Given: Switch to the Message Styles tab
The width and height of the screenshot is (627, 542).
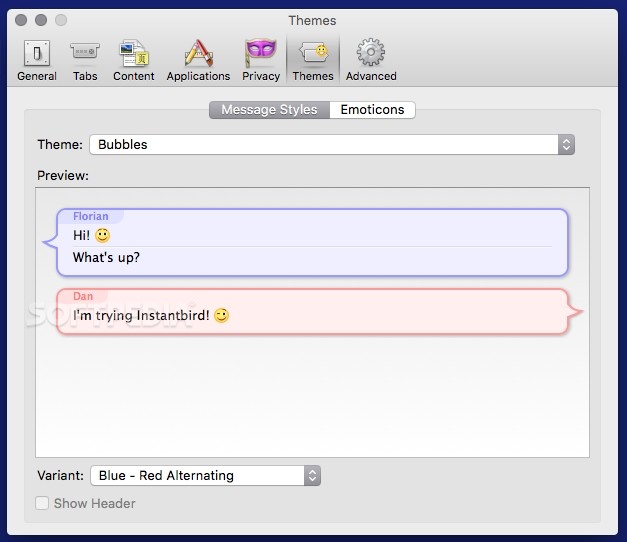Looking at the screenshot, I should click(x=270, y=110).
